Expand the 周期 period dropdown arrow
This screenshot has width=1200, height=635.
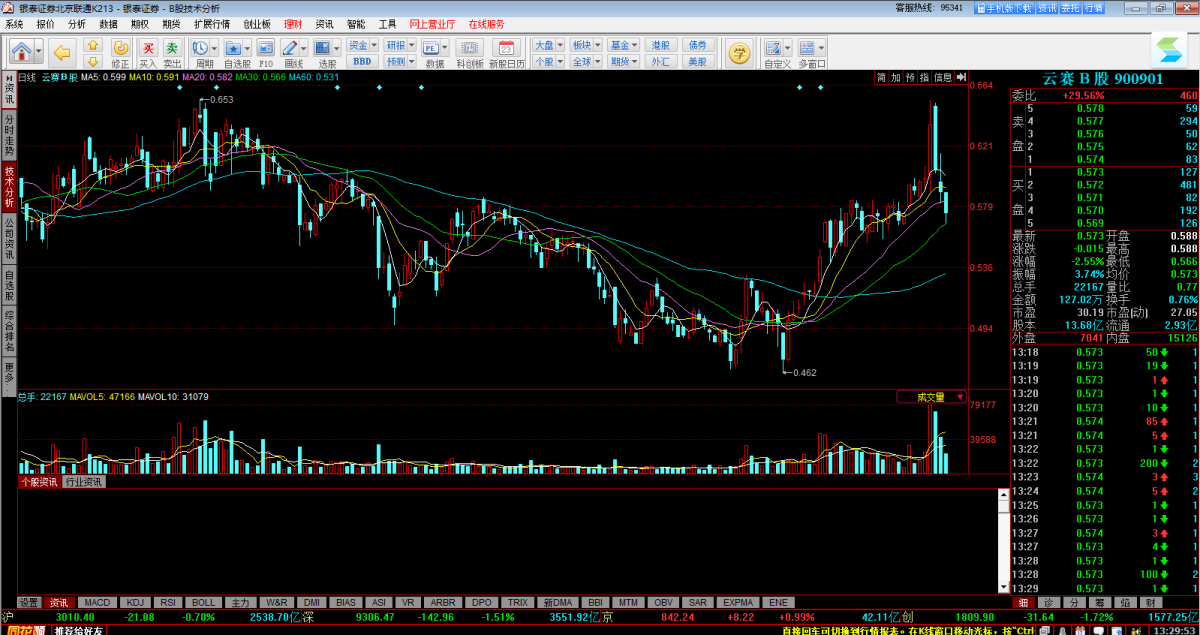click(x=214, y=48)
